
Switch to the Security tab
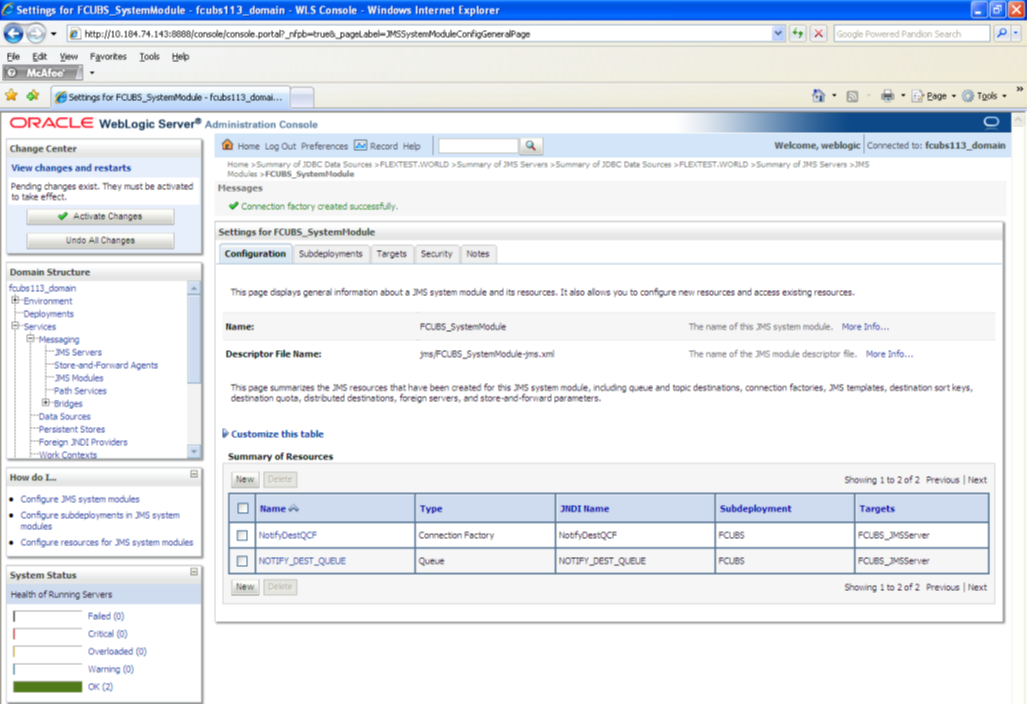tap(436, 254)
